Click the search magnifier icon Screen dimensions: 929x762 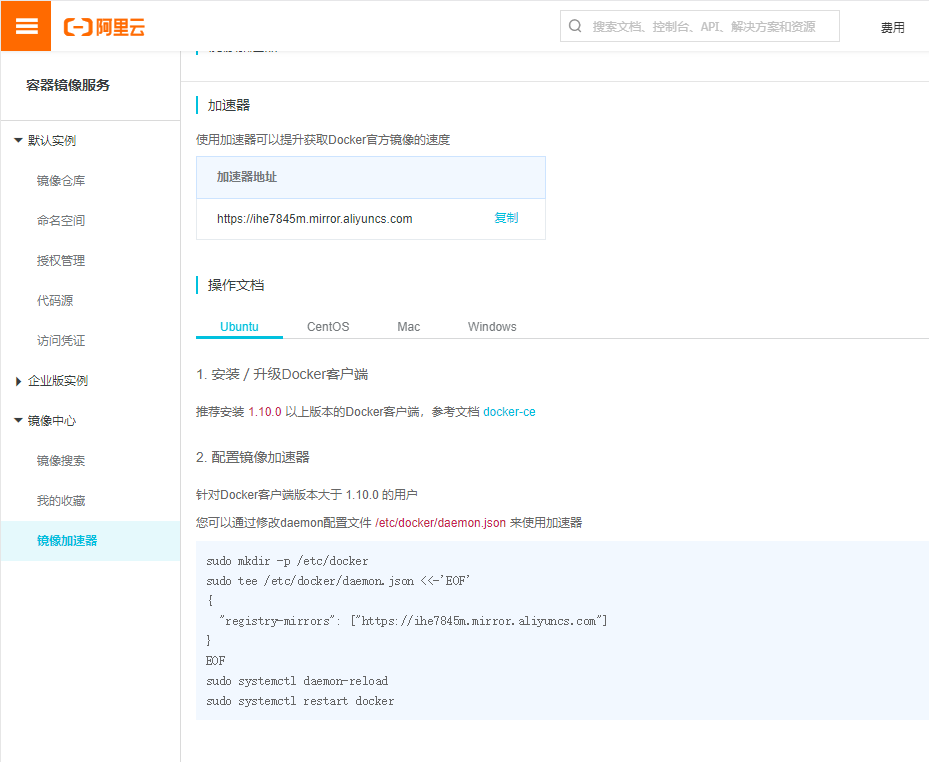(x=575, y=26)
